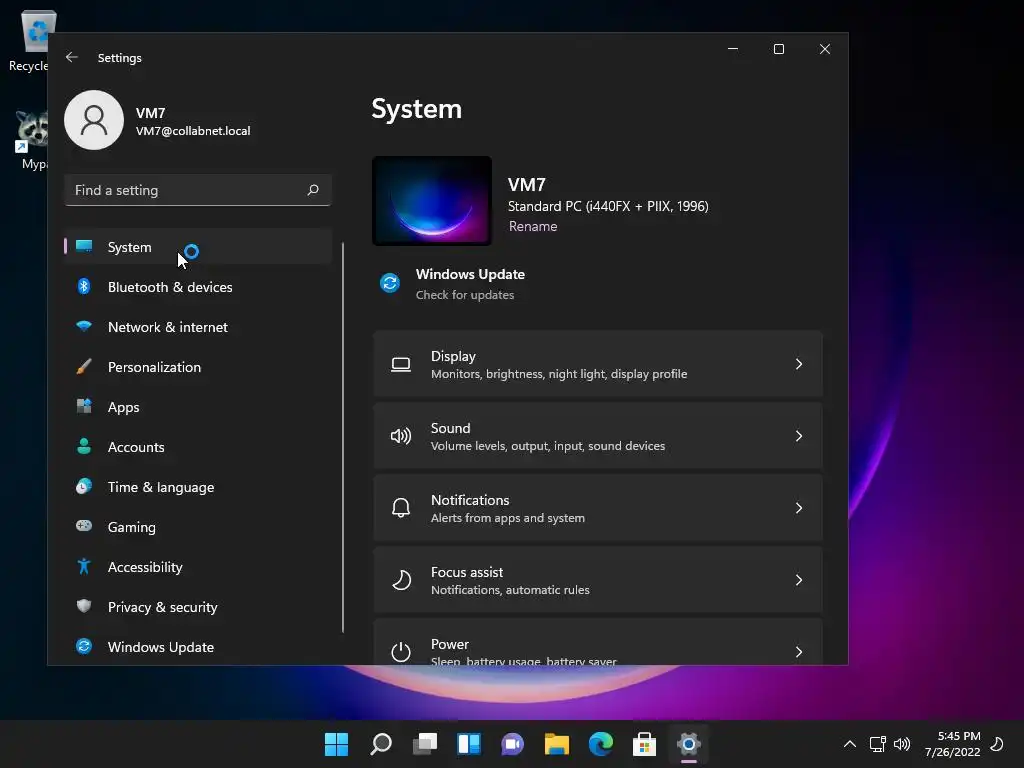Click the Personalization paintbrush icon
Viewport: 1024px width, 768px height.
click(84, 366)
